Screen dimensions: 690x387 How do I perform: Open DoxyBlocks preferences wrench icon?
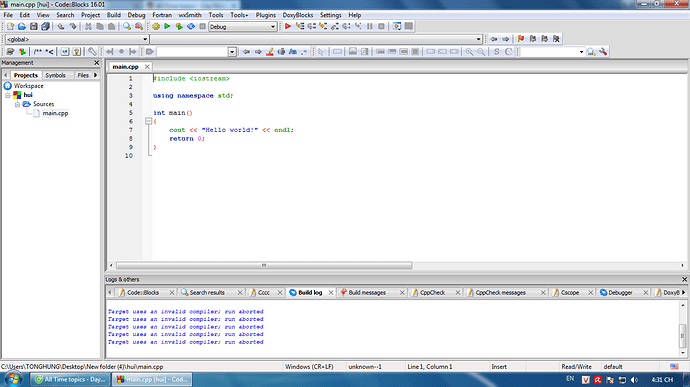point(92,52)
